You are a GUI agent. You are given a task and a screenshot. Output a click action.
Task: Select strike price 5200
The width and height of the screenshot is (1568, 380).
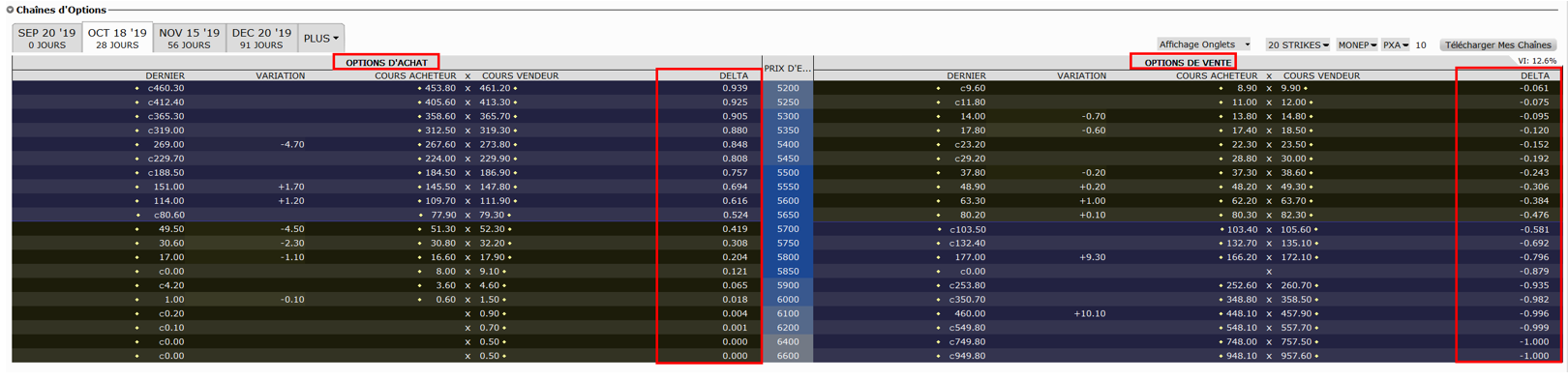click(788, 88)
